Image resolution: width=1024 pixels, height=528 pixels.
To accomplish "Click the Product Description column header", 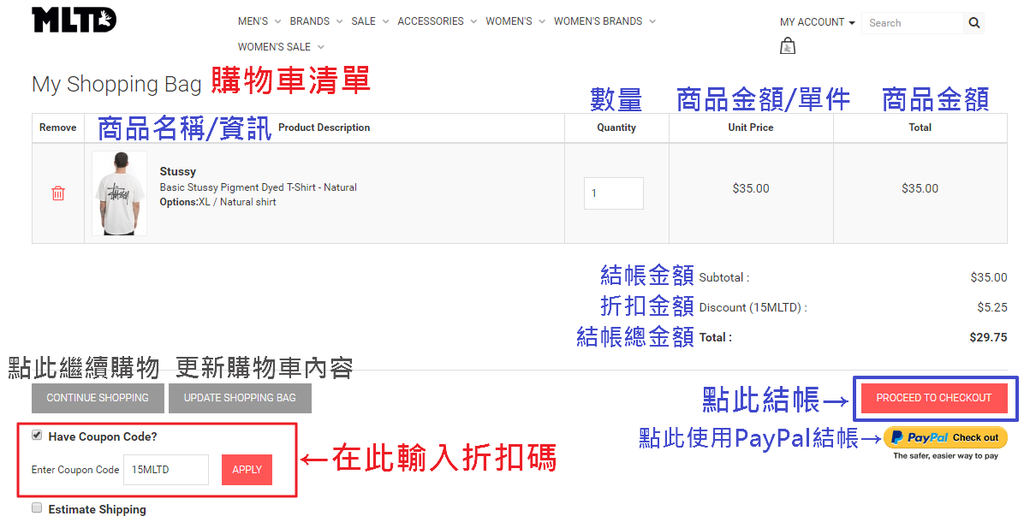I will (324, 127).
